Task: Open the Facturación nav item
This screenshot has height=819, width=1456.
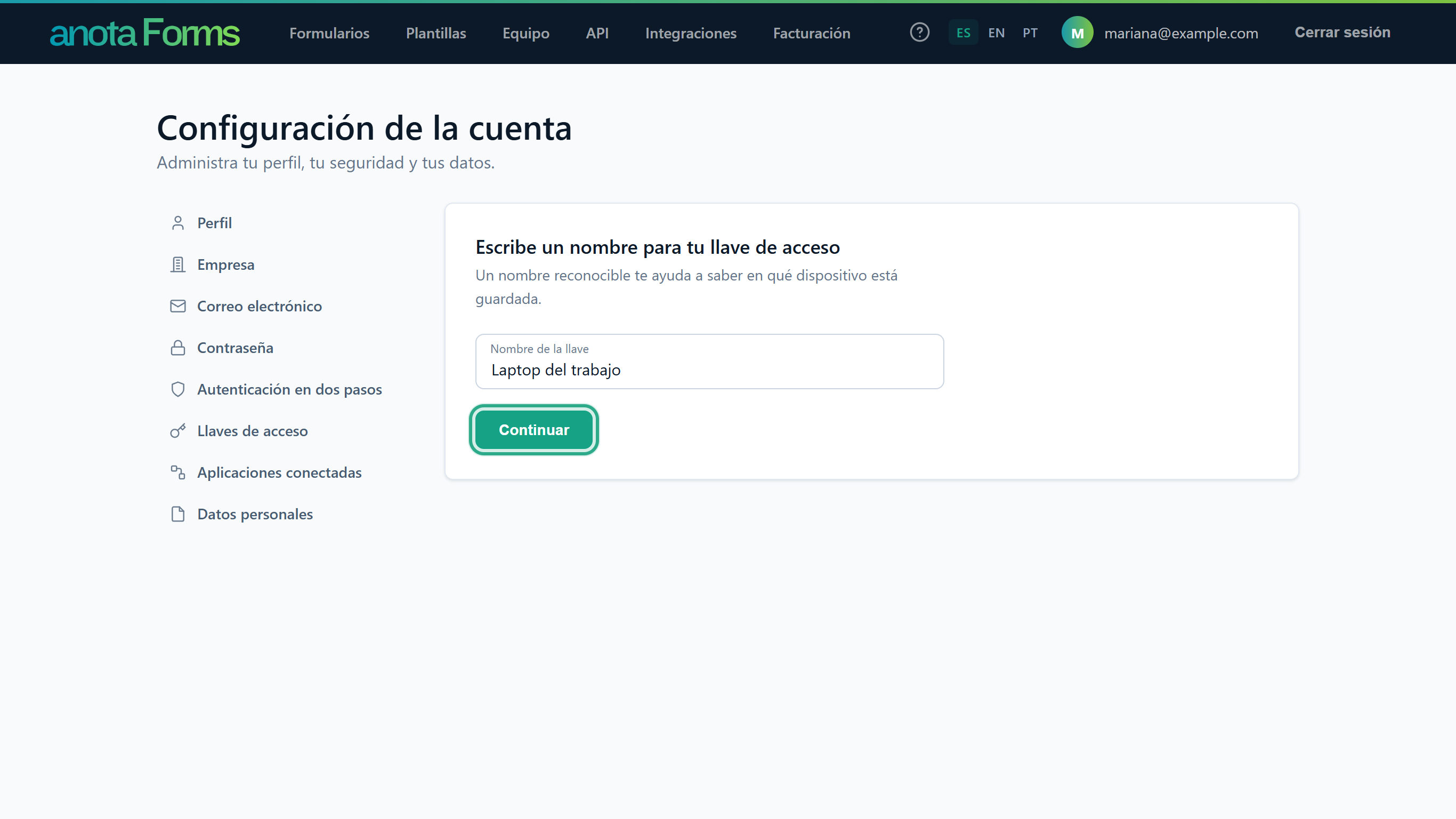Action: [812, 33]
